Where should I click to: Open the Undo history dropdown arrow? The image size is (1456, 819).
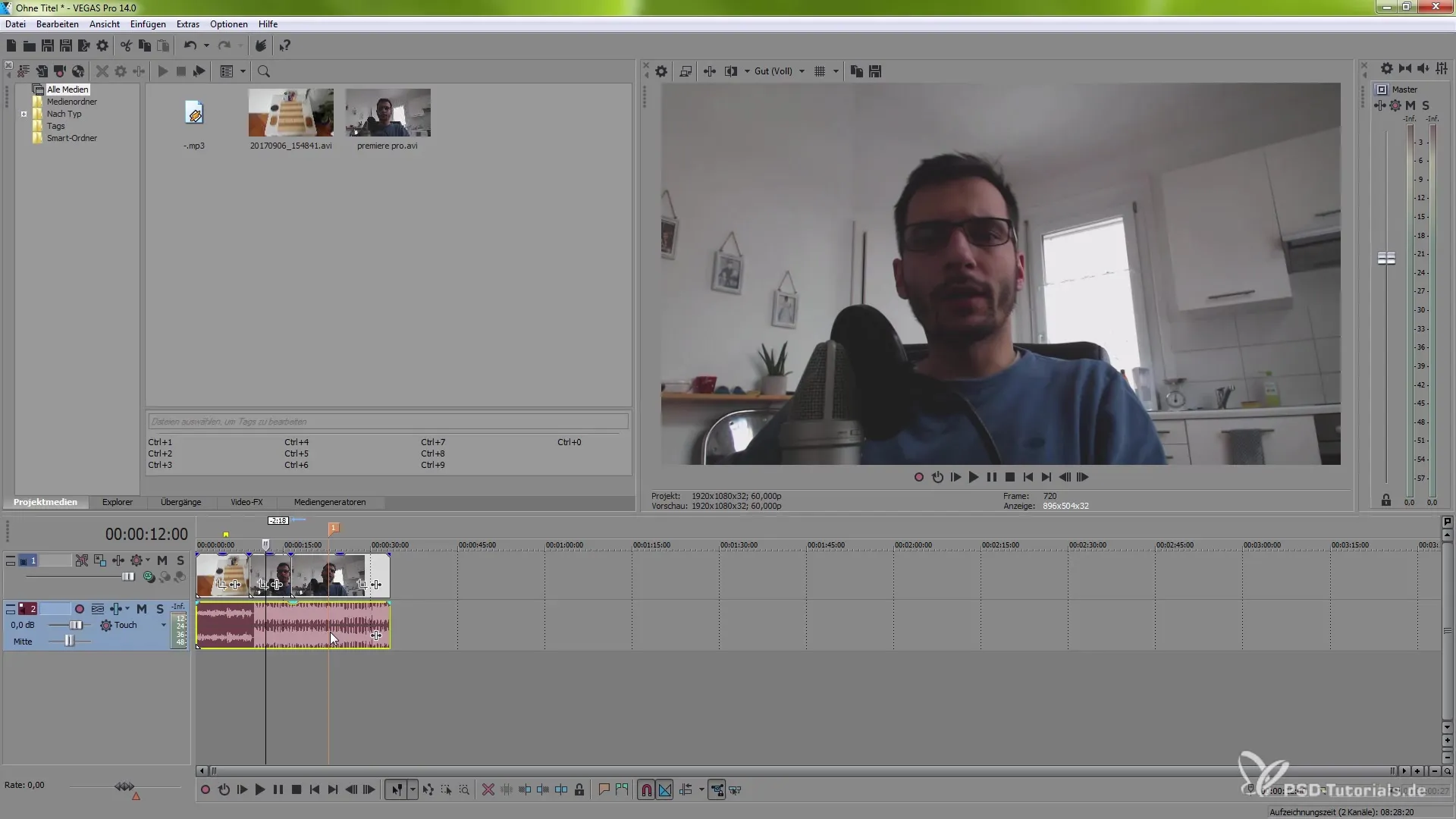click(206, 46)
